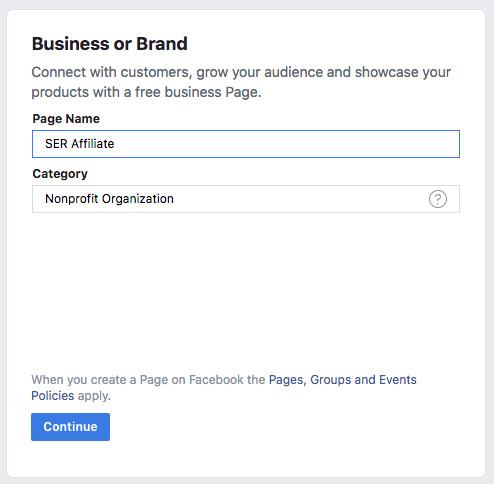Click the word 'Events' in the policies link

coord(398,380)
